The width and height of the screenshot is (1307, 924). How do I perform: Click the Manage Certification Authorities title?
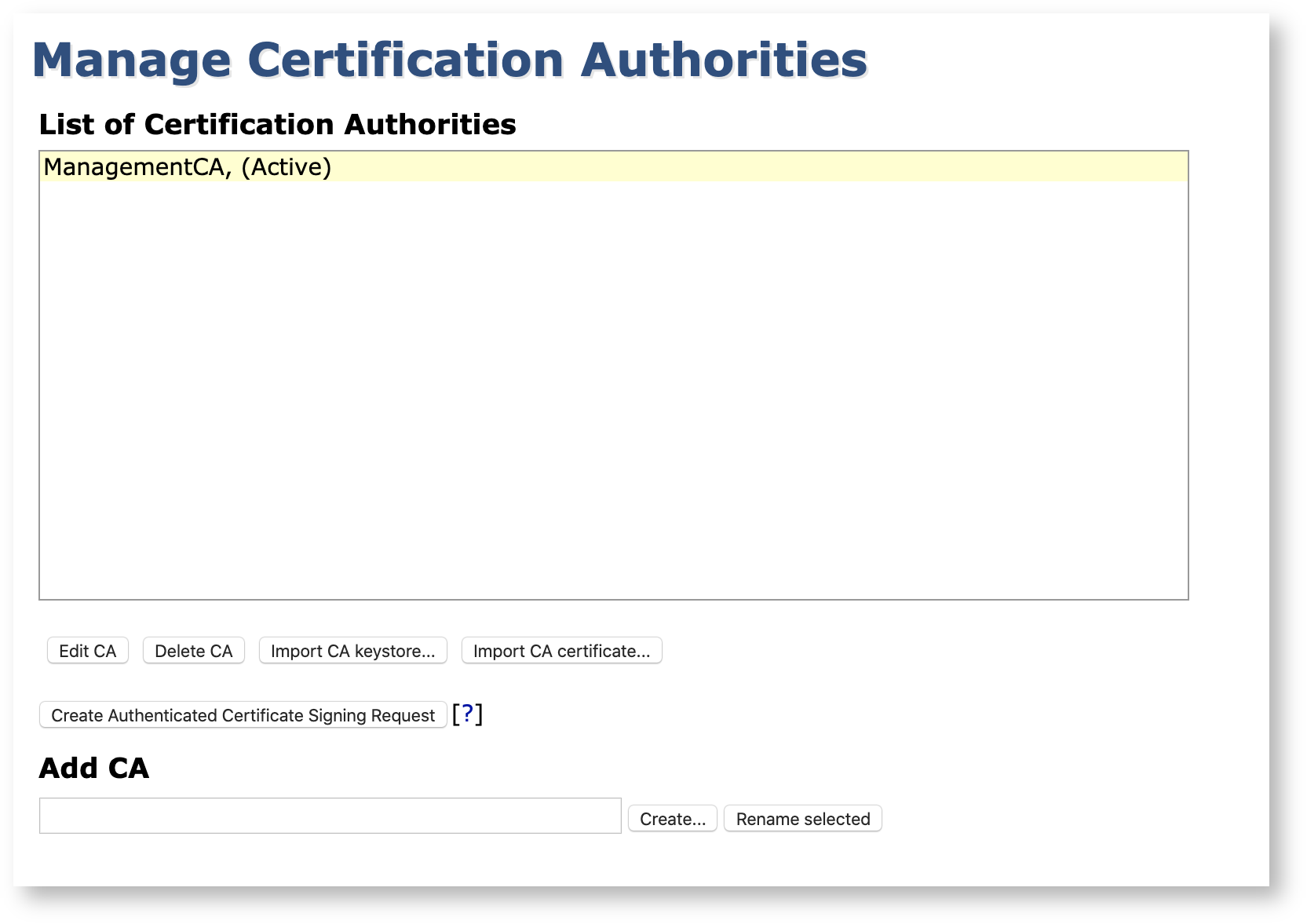pos(449,60)
